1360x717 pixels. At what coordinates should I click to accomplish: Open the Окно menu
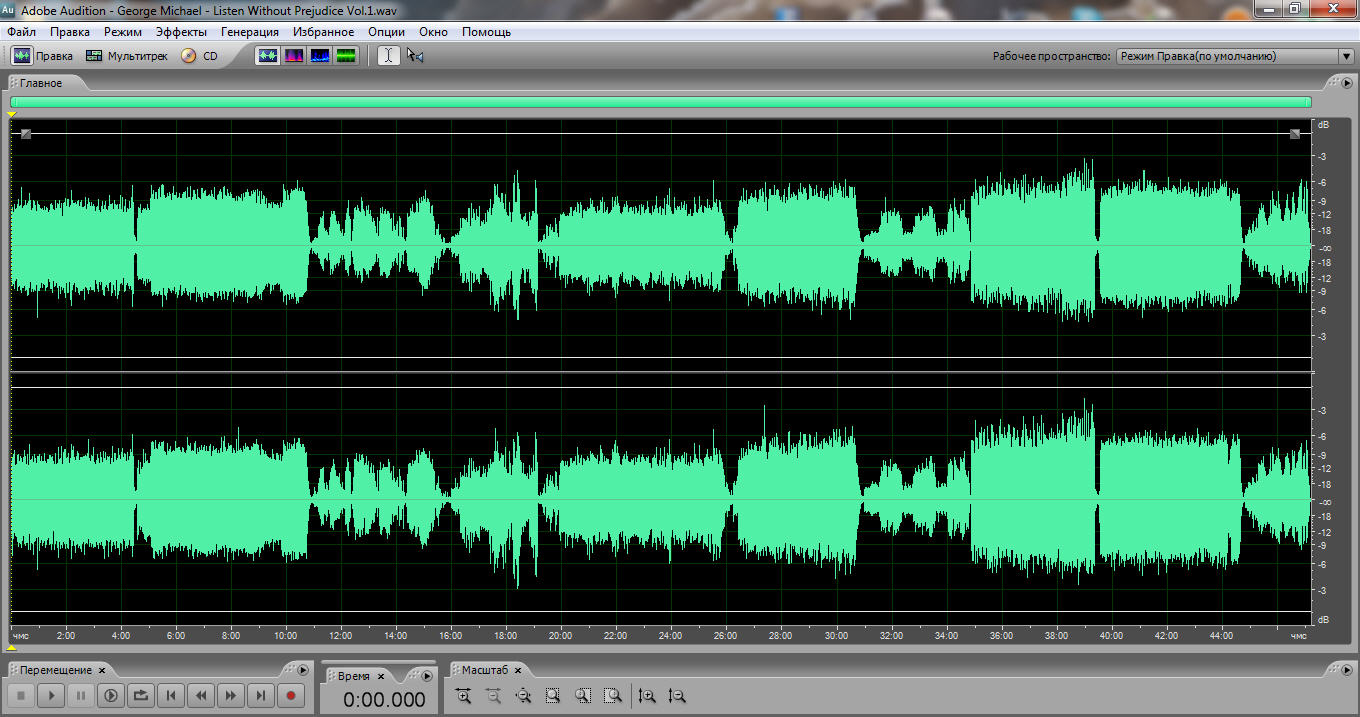(x=433, y=32)
